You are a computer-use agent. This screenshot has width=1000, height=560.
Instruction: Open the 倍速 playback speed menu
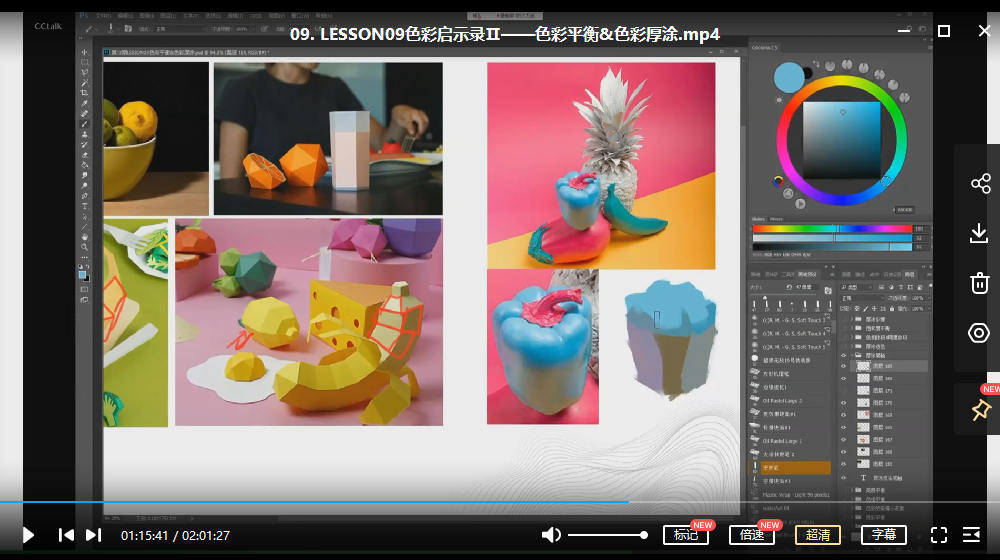point(752,535)
